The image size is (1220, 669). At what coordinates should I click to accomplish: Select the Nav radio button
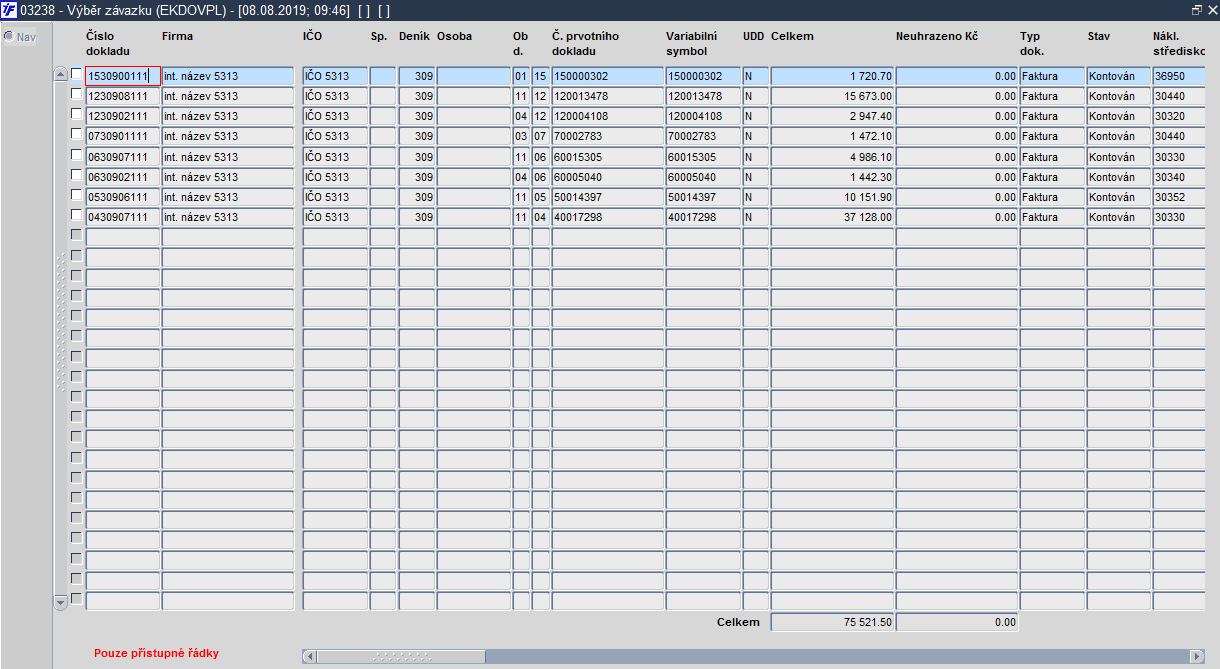(x=9, y=37)
